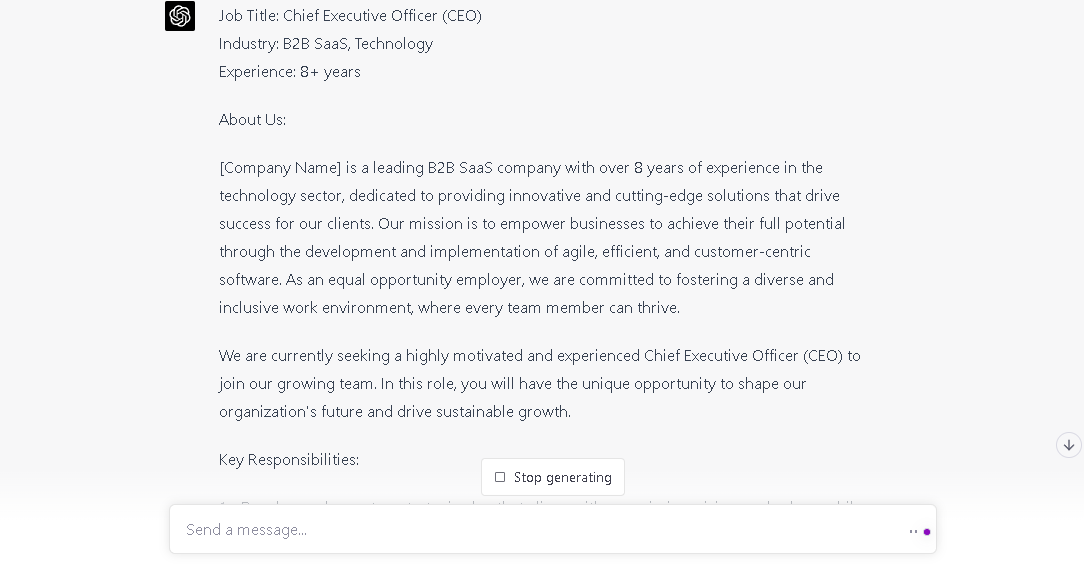Click the phrase 'equal opportunity employer'

(424, 280)
